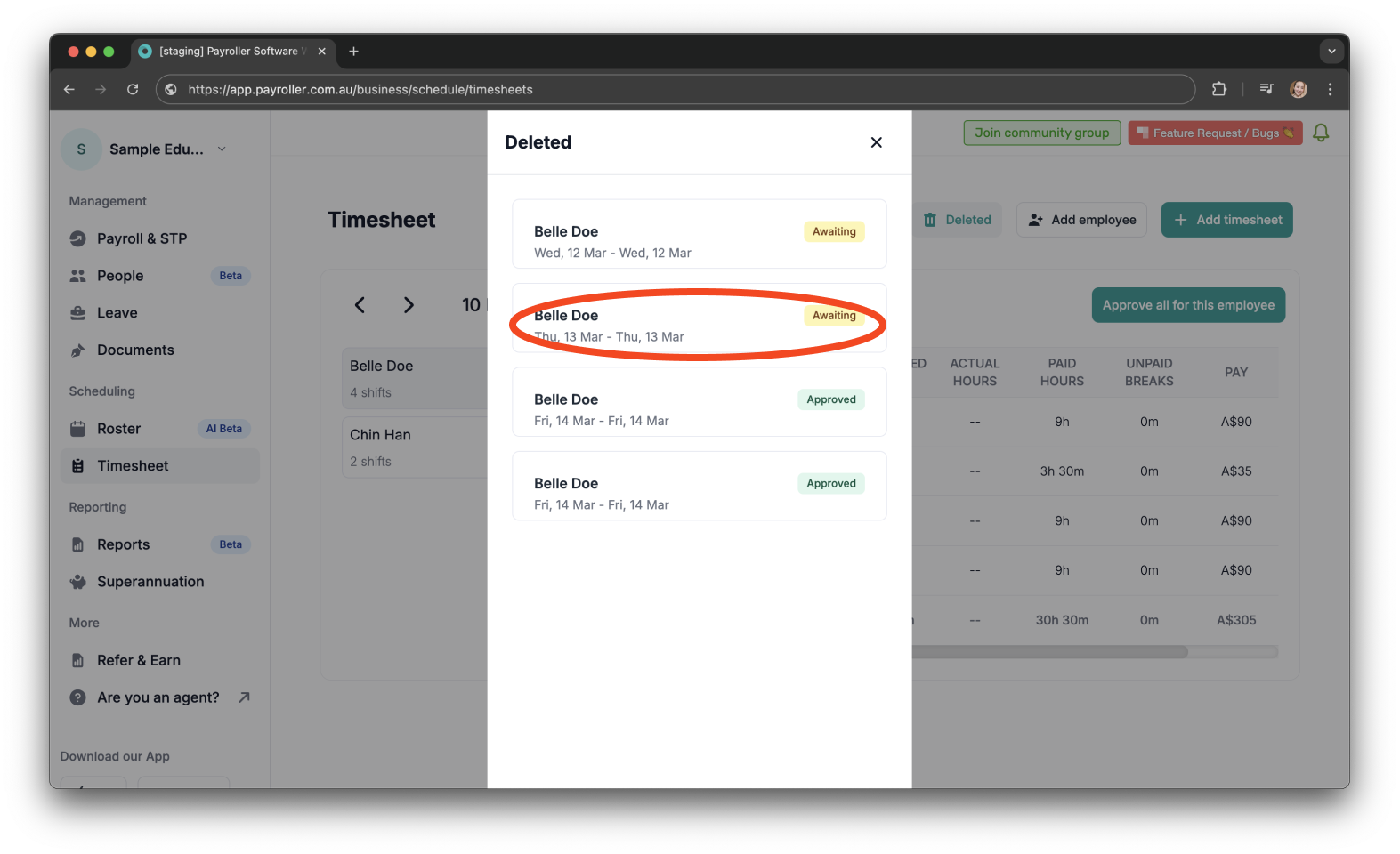Image resolution: width=1400 pixels, height=854 pixels.
Task: Click the A$35 pay cell
Action: 1236,471
